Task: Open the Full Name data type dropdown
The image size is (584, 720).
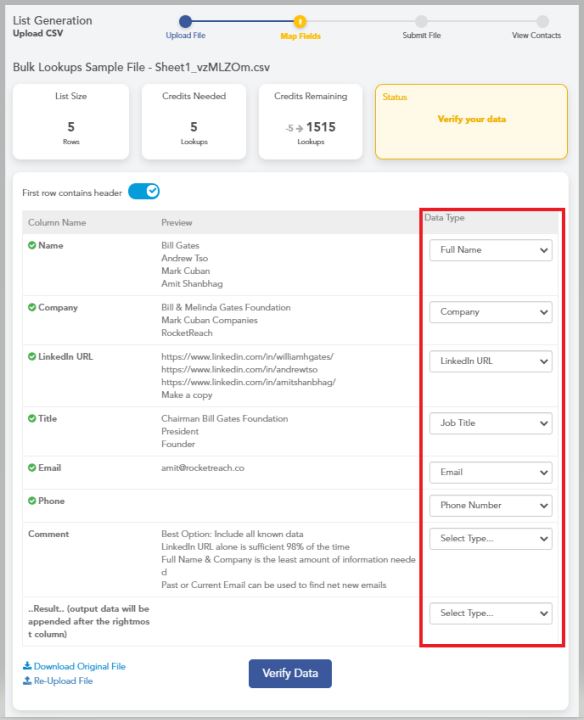Action: [x=491, y=250]
